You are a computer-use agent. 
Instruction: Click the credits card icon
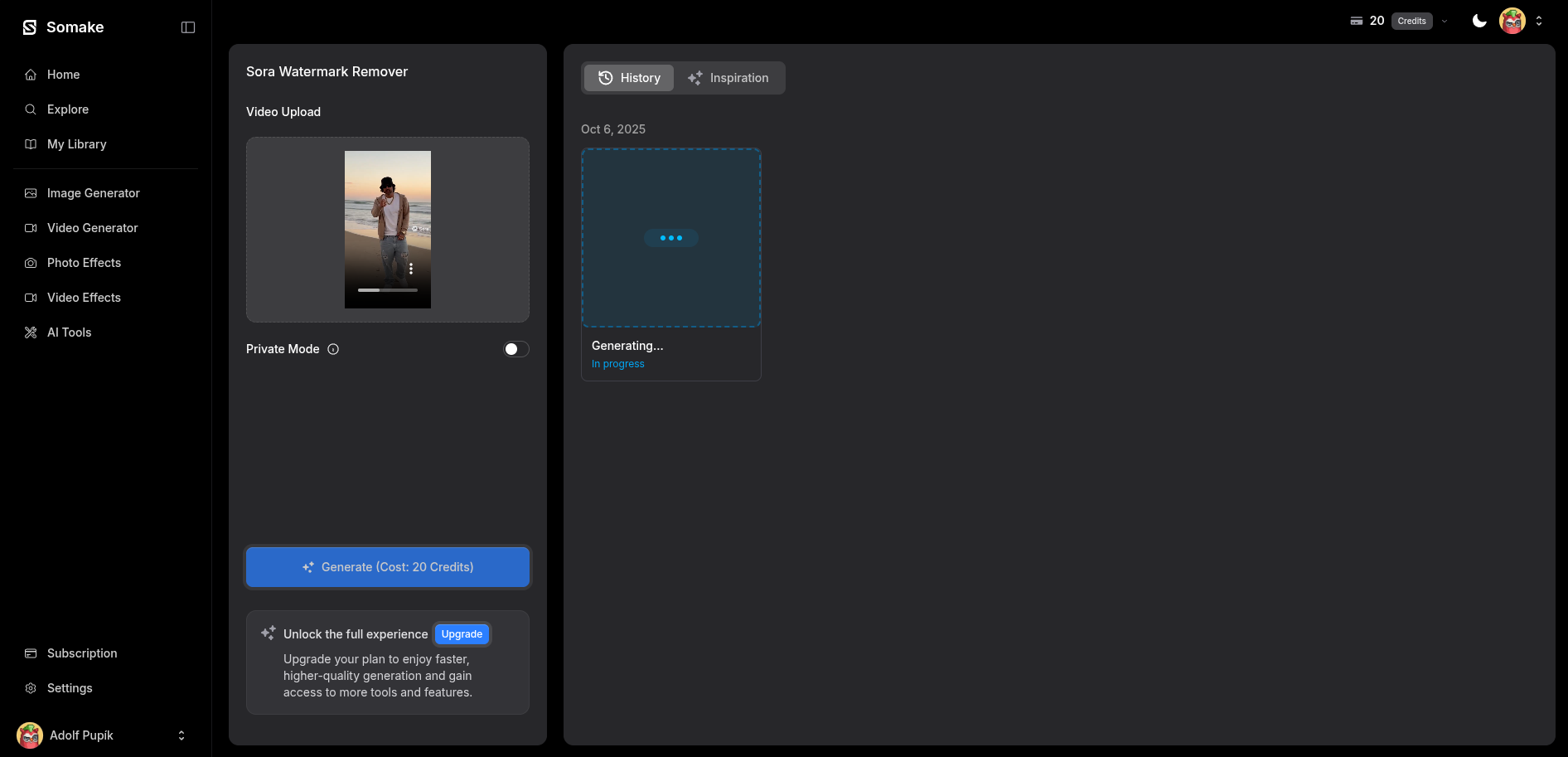coord(1356,21)
